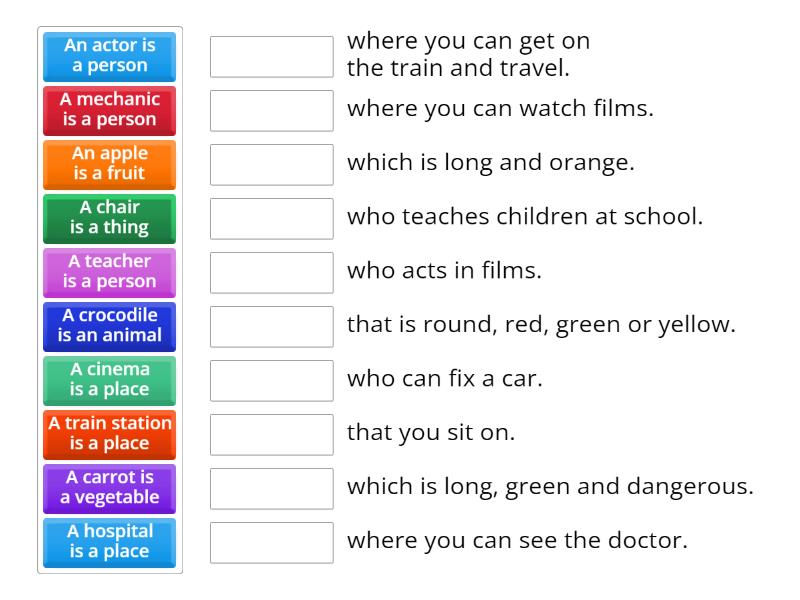Choose the purple 'A carrot is a vegetable' tile

pyautogui.click(x=109, y=489)
